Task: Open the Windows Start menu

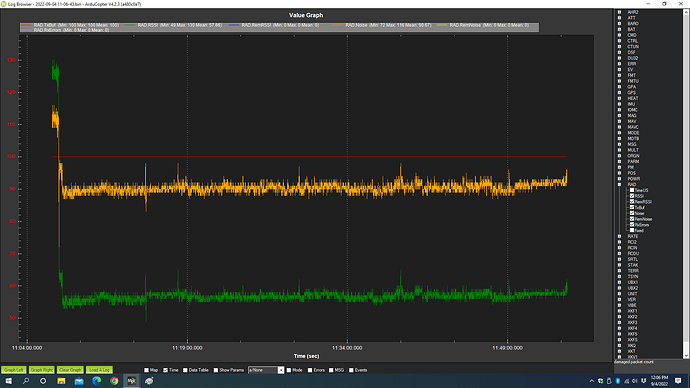Action: coord(8,381)
